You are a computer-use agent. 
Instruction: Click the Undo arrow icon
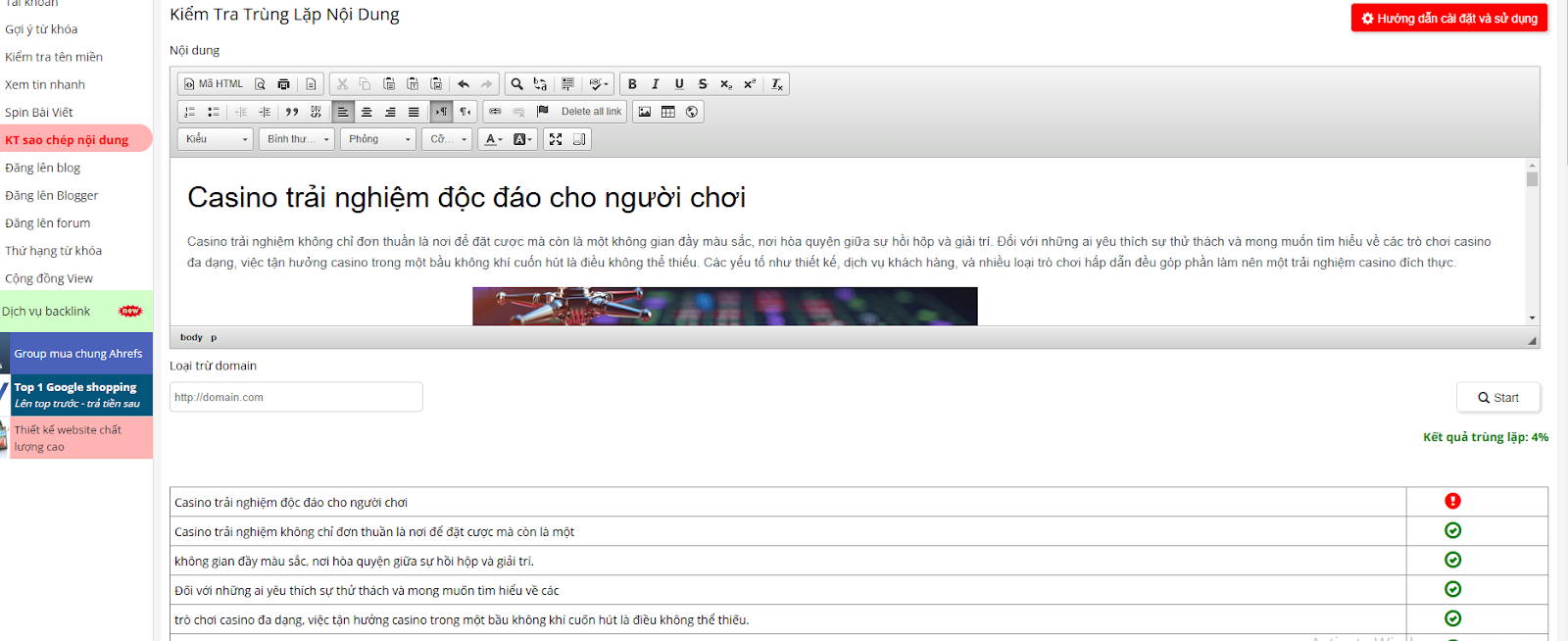pos(464,84)
